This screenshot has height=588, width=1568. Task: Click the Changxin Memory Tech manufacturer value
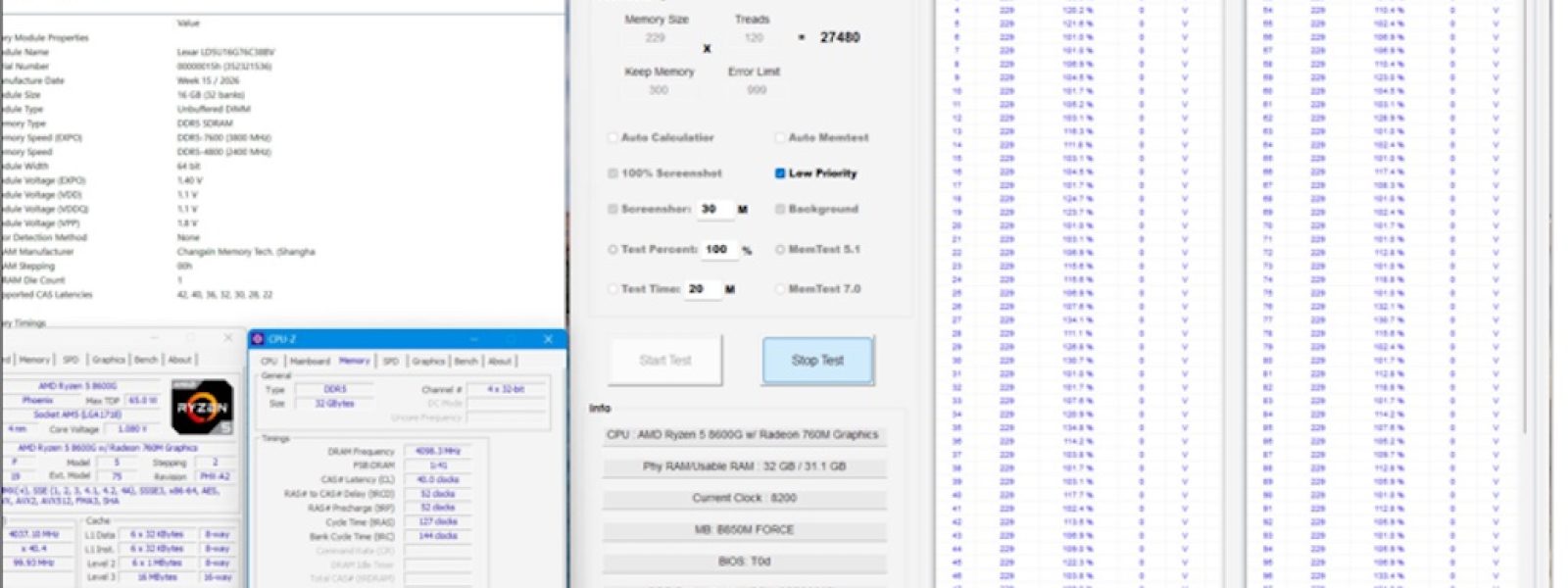pyautogui.click(x=246, y=252)
